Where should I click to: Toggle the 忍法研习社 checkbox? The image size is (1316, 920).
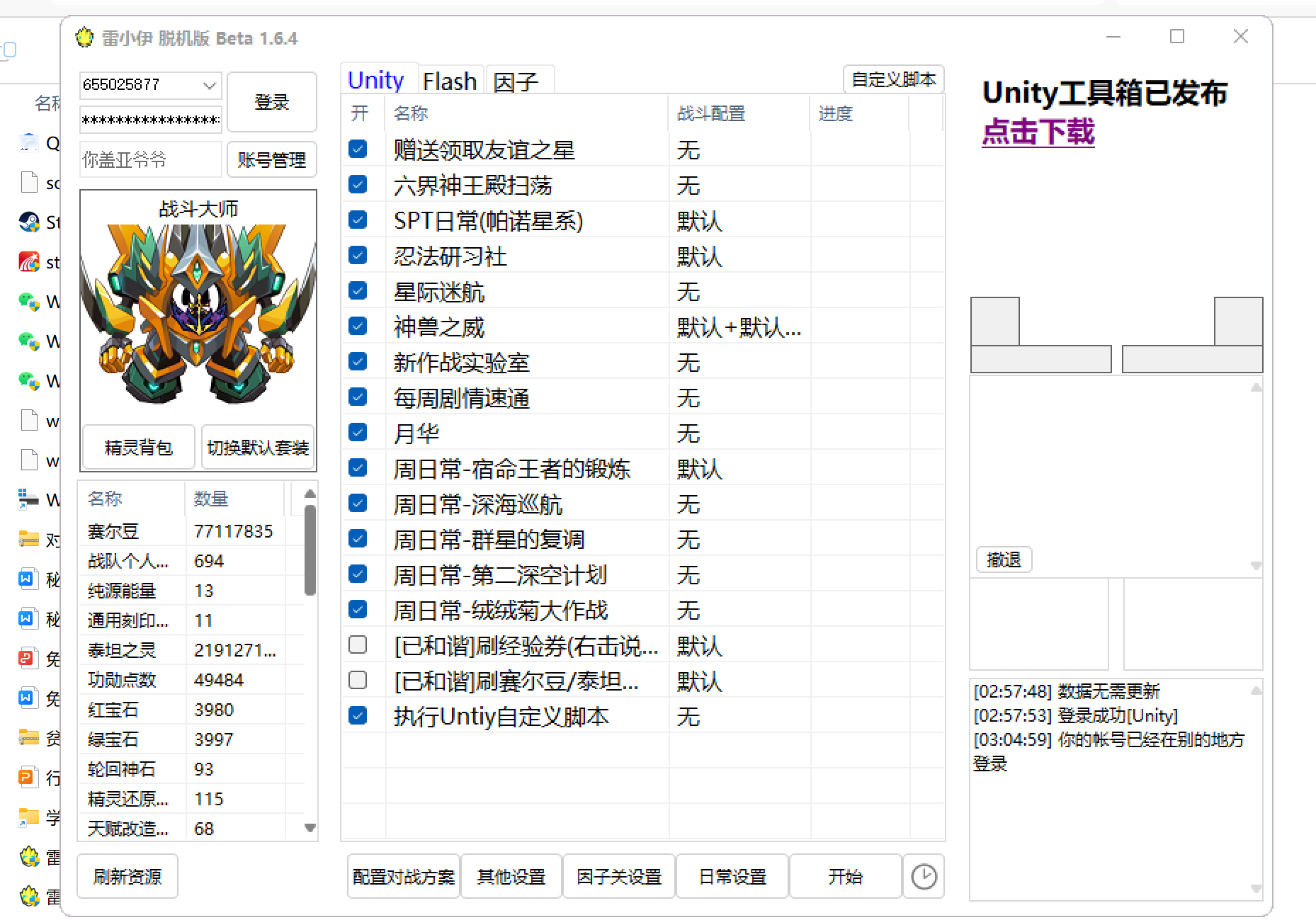point(358,255)
